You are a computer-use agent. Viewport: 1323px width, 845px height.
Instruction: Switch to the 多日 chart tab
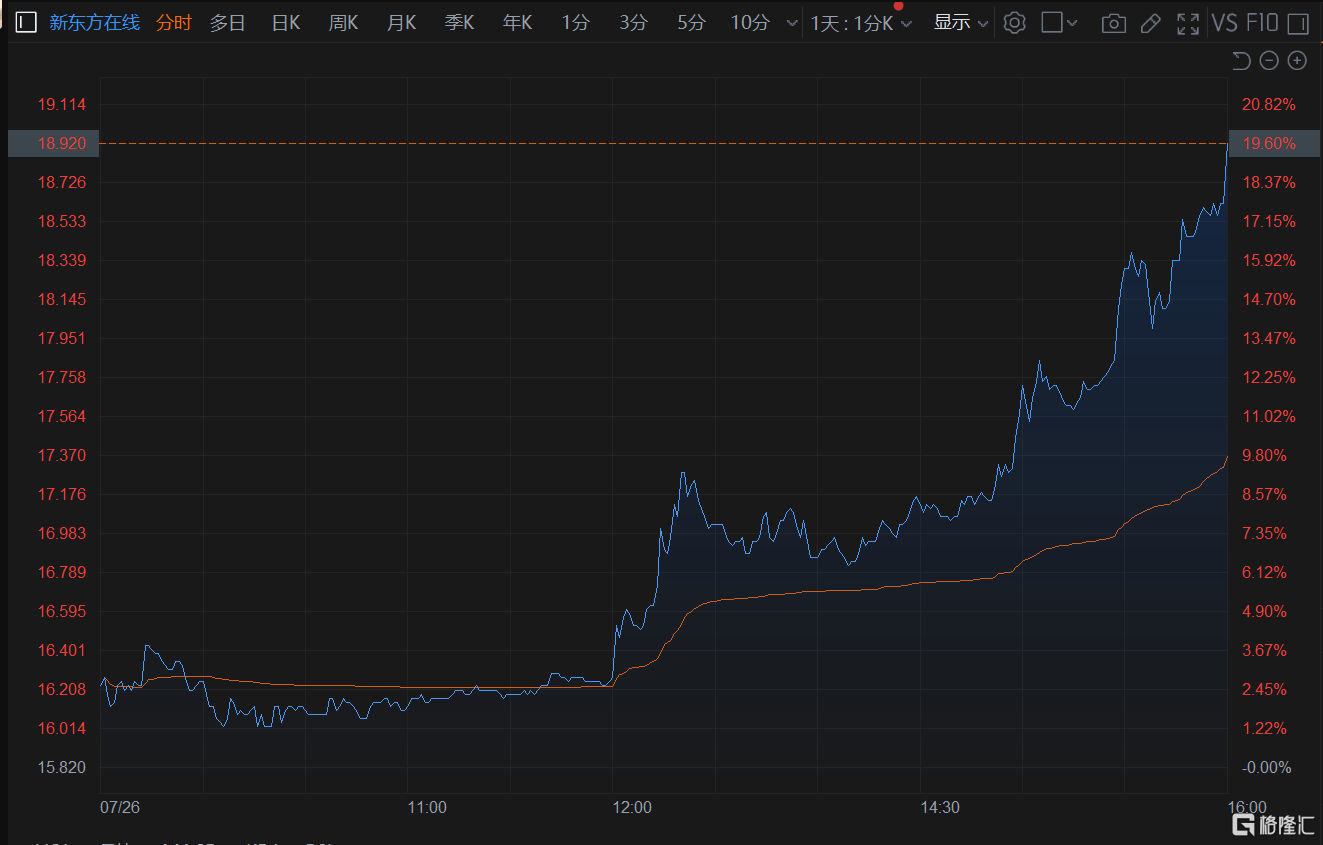pyautogui.click(x=227, y=22)
